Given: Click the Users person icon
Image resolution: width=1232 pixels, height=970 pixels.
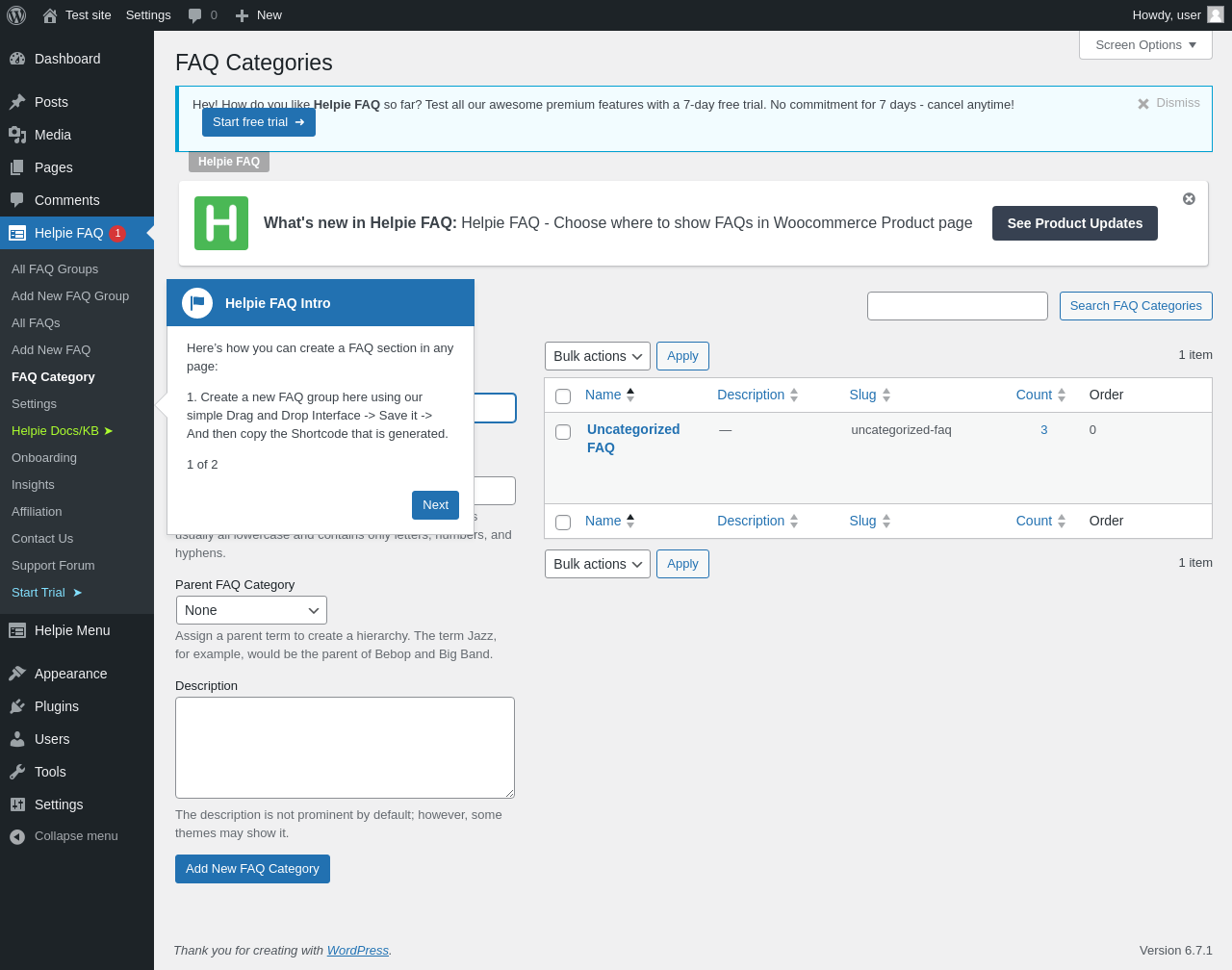Looking at the screenshot, I should point(17,739).
